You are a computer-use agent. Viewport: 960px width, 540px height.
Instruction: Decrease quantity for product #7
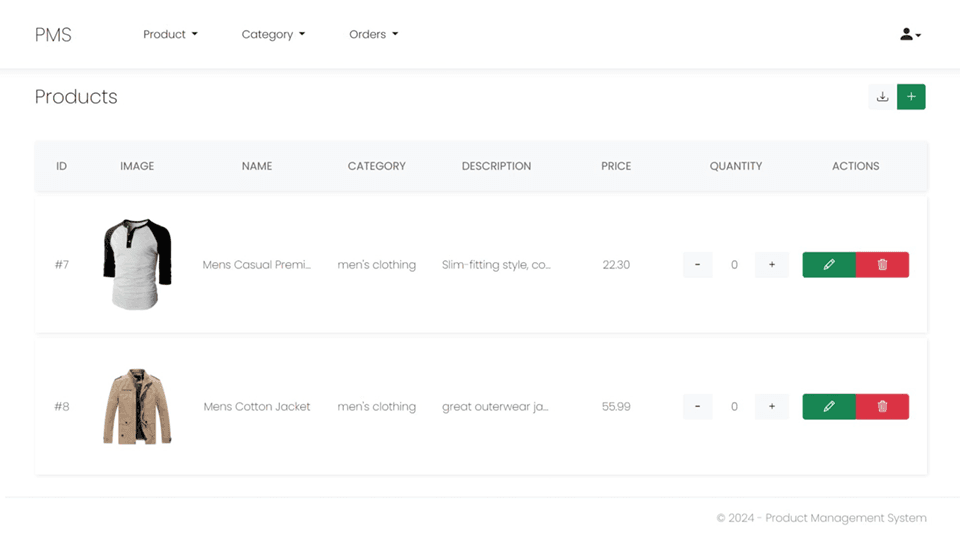(697, 265)
